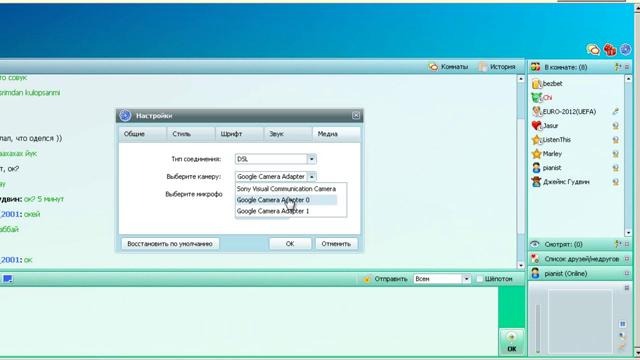Click the red gift icon in top-right
The image size is (640, 360).
tap(610, 50)
